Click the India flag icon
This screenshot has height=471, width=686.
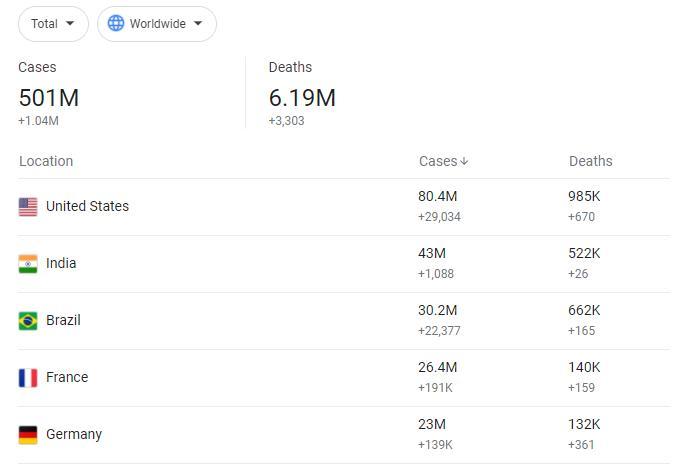[28, 264]
